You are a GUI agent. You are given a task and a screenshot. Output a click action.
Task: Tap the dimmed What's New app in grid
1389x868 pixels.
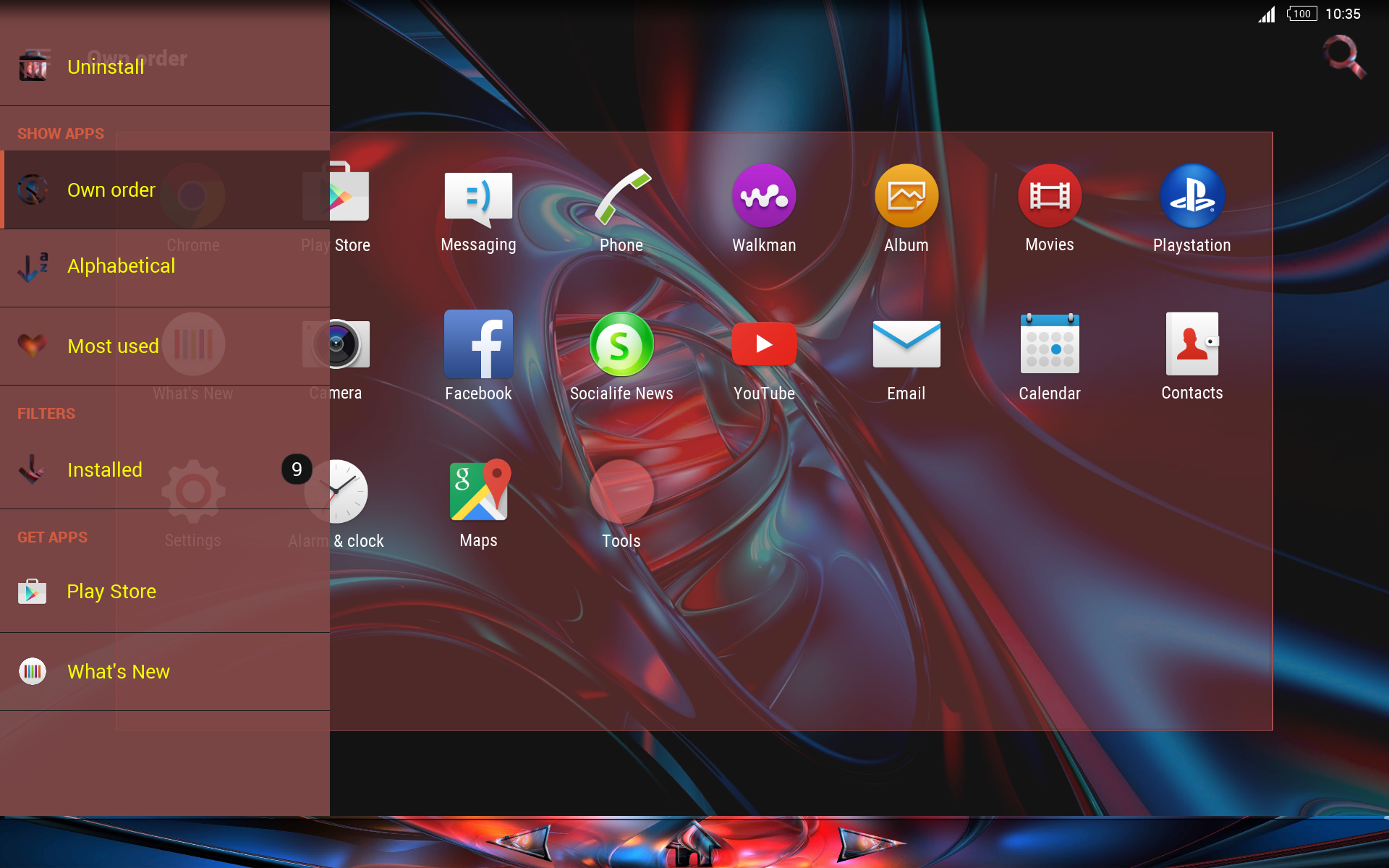(192, 357)
